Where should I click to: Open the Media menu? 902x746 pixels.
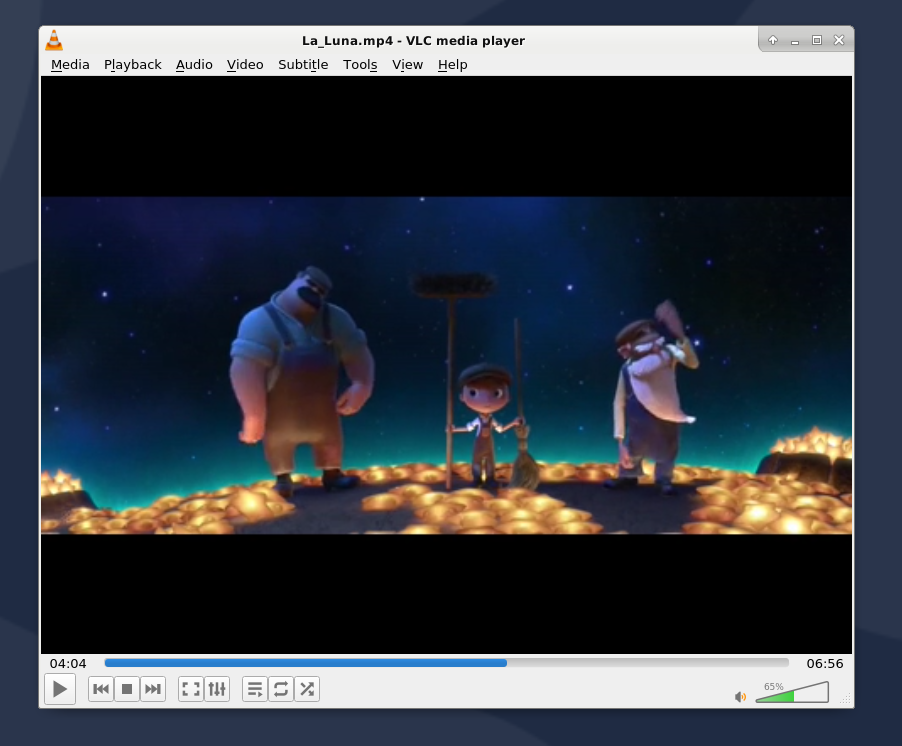point(70,65)
